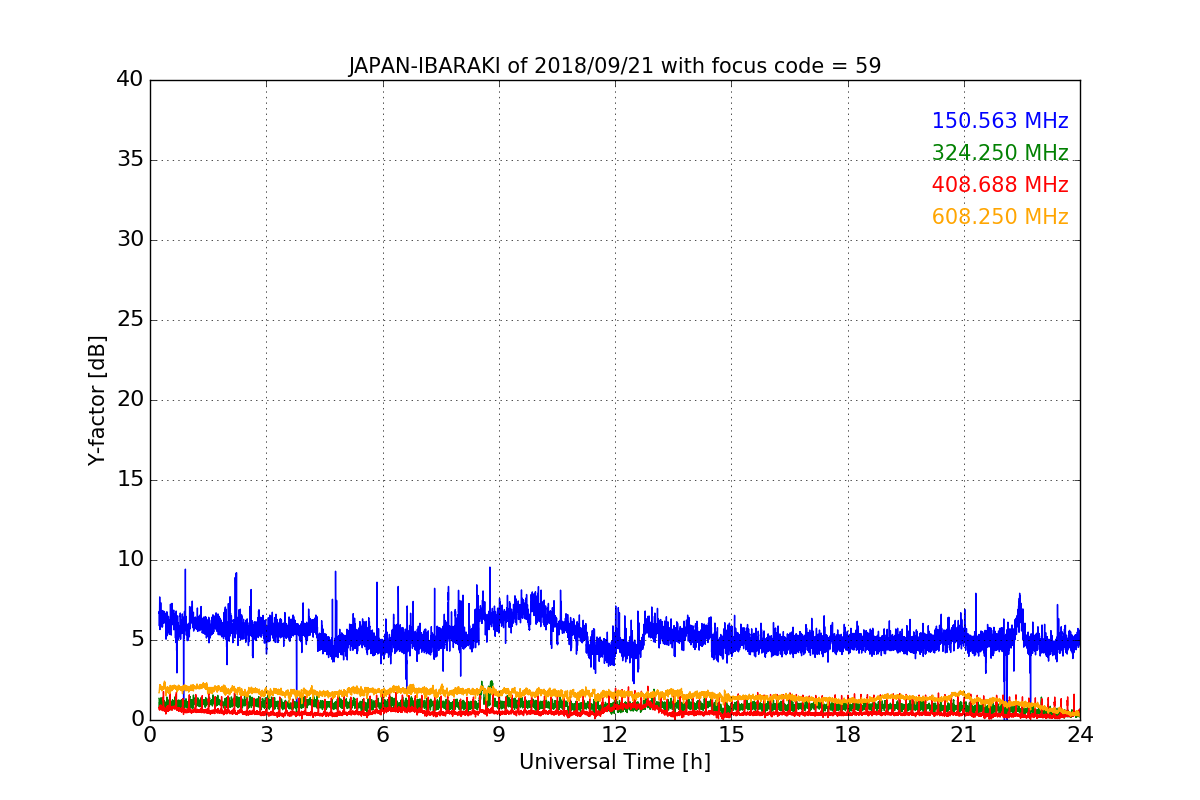Click the x-axis tick label 3

266,735
